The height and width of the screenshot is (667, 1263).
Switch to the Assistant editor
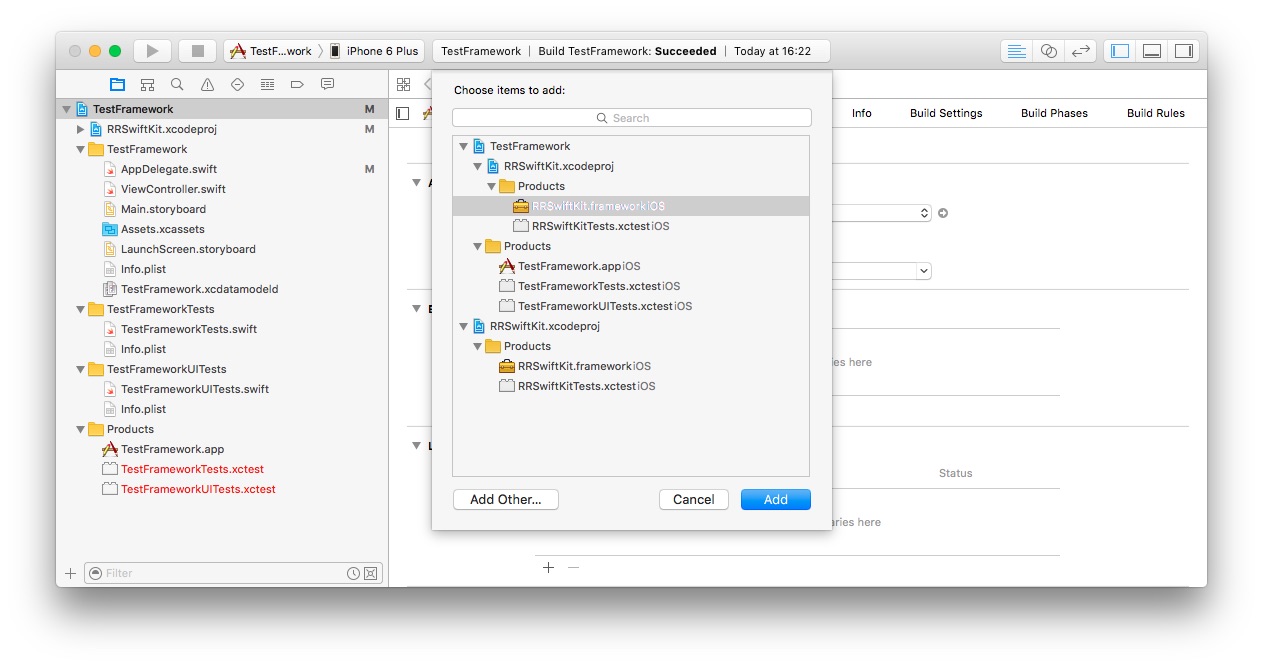[1048, 51]
